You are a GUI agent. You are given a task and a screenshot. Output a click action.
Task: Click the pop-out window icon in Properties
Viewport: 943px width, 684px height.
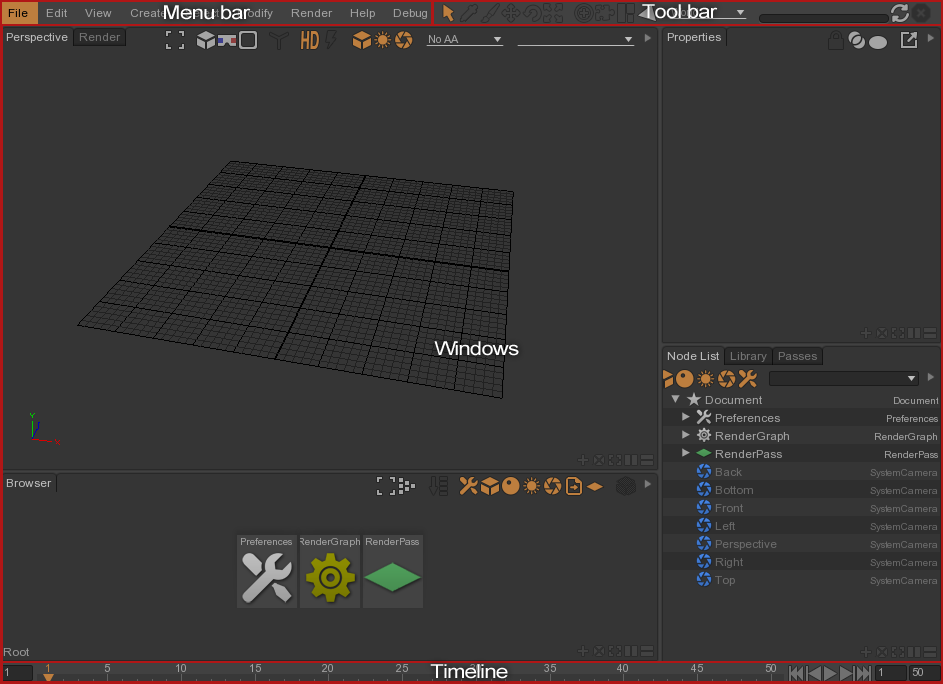pos(908,40)
